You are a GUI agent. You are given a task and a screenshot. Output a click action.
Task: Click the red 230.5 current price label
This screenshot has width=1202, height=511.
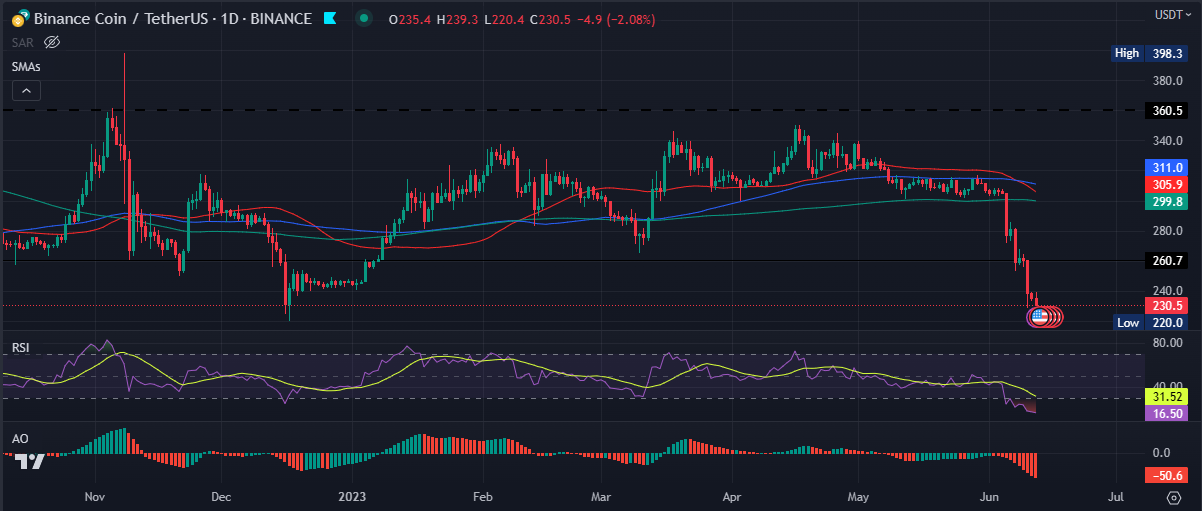1166,306
